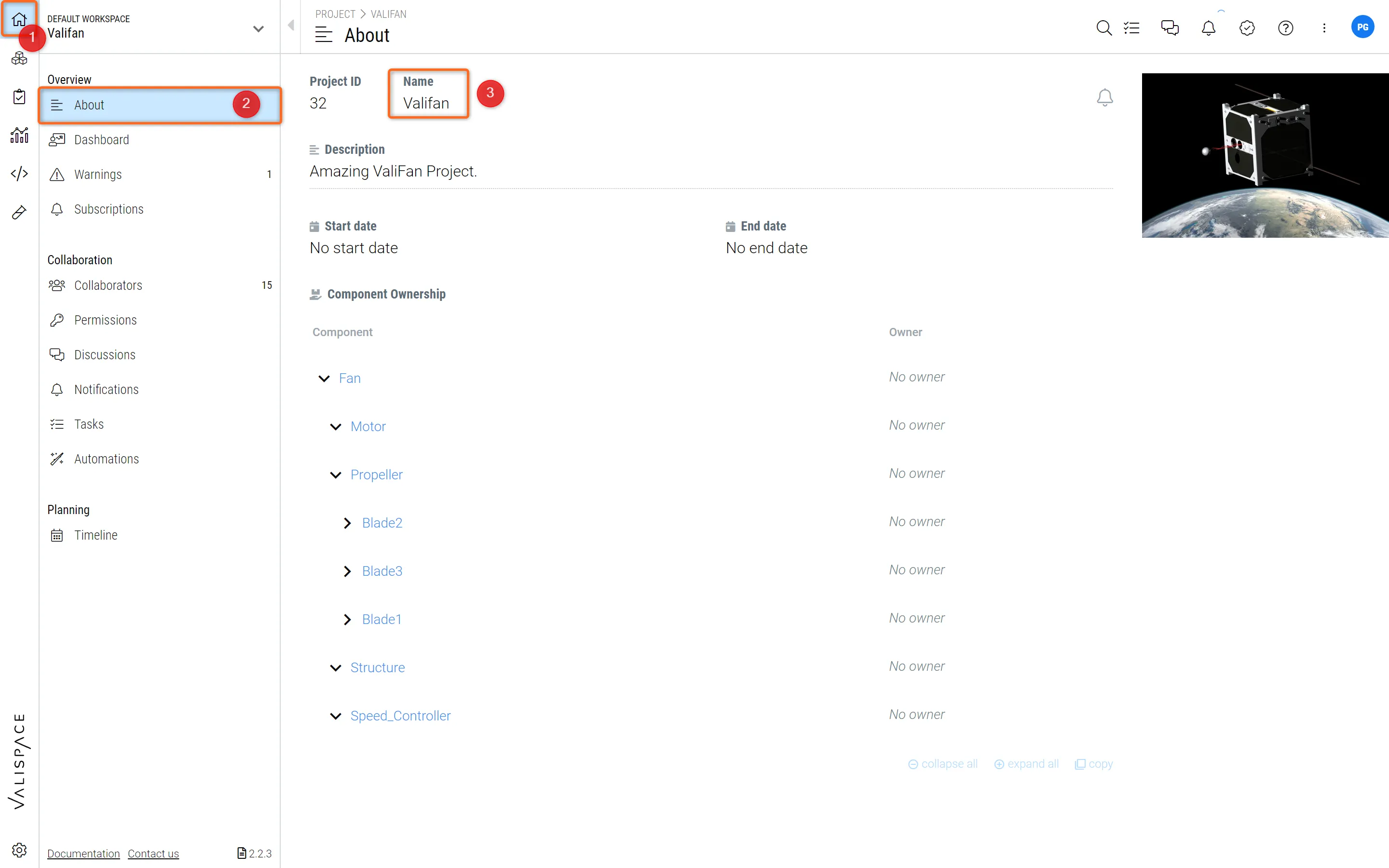Collapse the Propeller component node
This screenshot has width=1389, height=868.
(x=336, y=475)
